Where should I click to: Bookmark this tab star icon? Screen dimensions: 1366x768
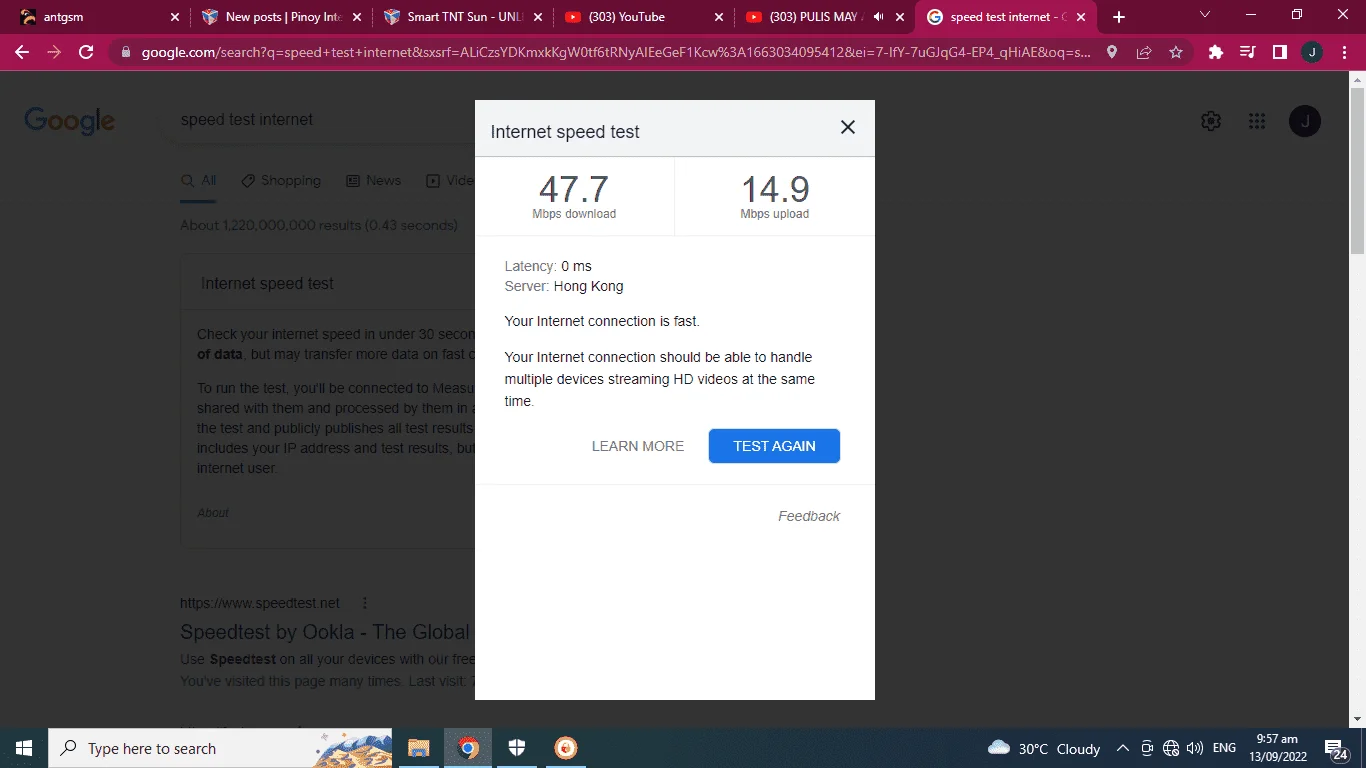click(1176, 52)
